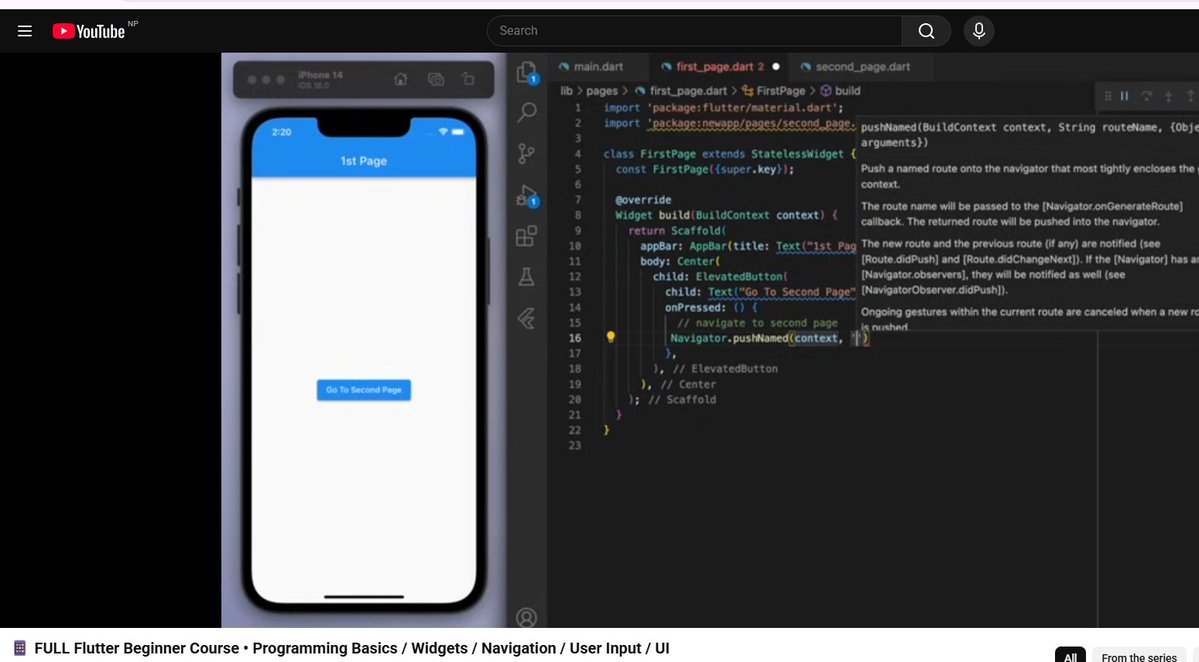This screenshot has height=662, width=1199.
Task: Go to YouTube home via the logo
Action: tap(89, 31)
